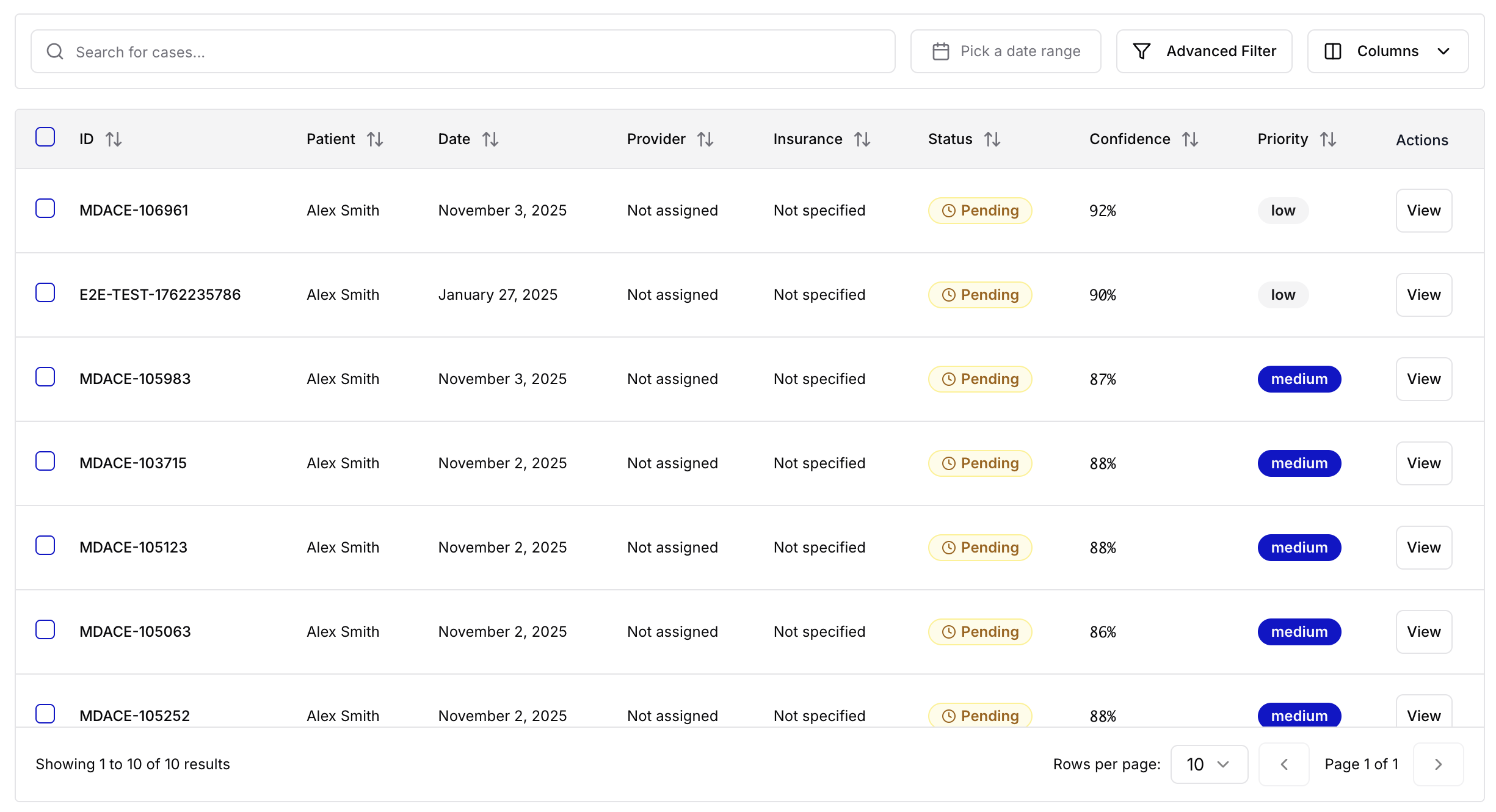Viewport: 1496px width, 812px height.
Task: Toggle the select-all header checkbox
Action: (45, 137)
